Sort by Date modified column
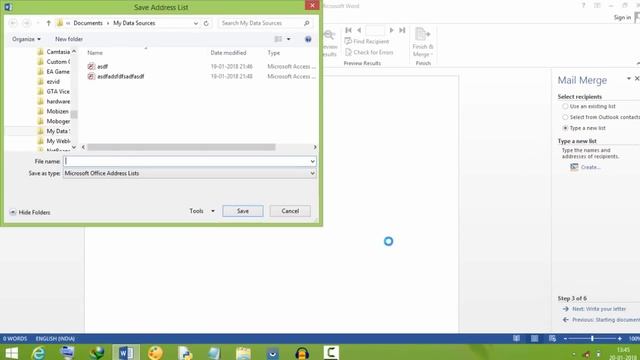This screenshot has height=360, width=640. (x=229, y=53)
